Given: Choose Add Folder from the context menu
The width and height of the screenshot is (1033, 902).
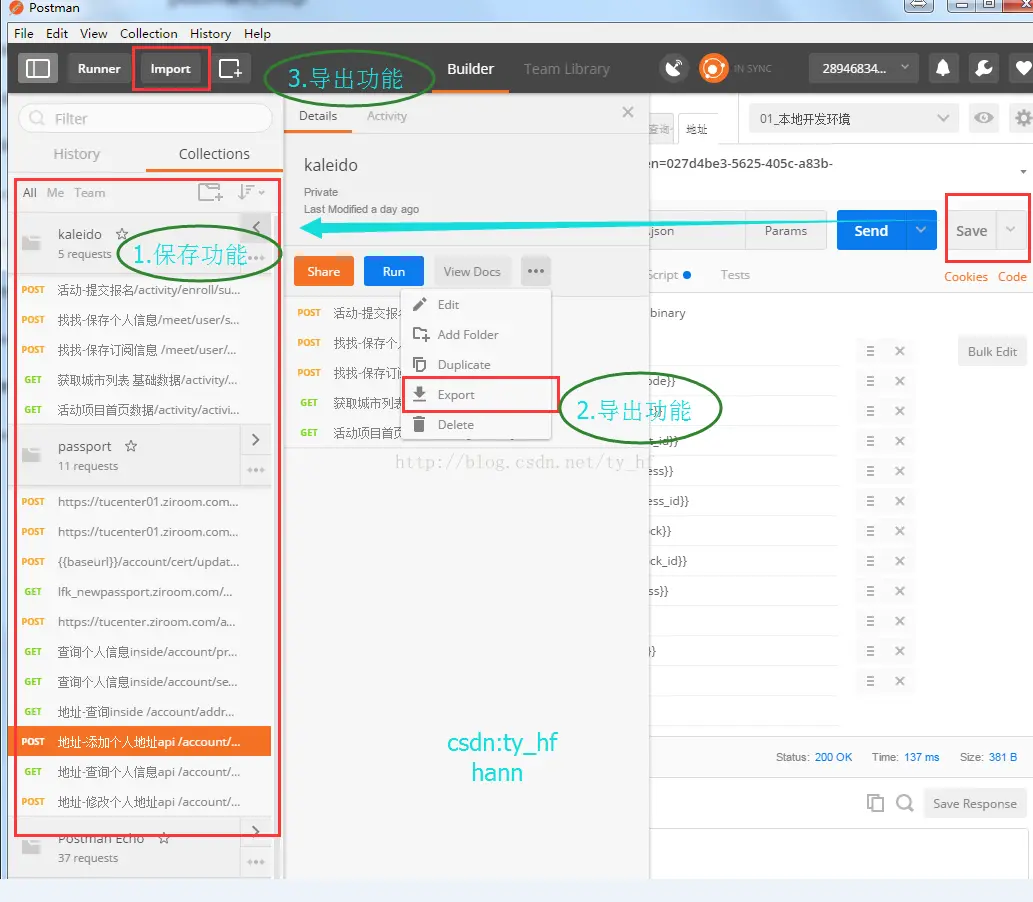Looking at the screenshot, I should point(476,335).
